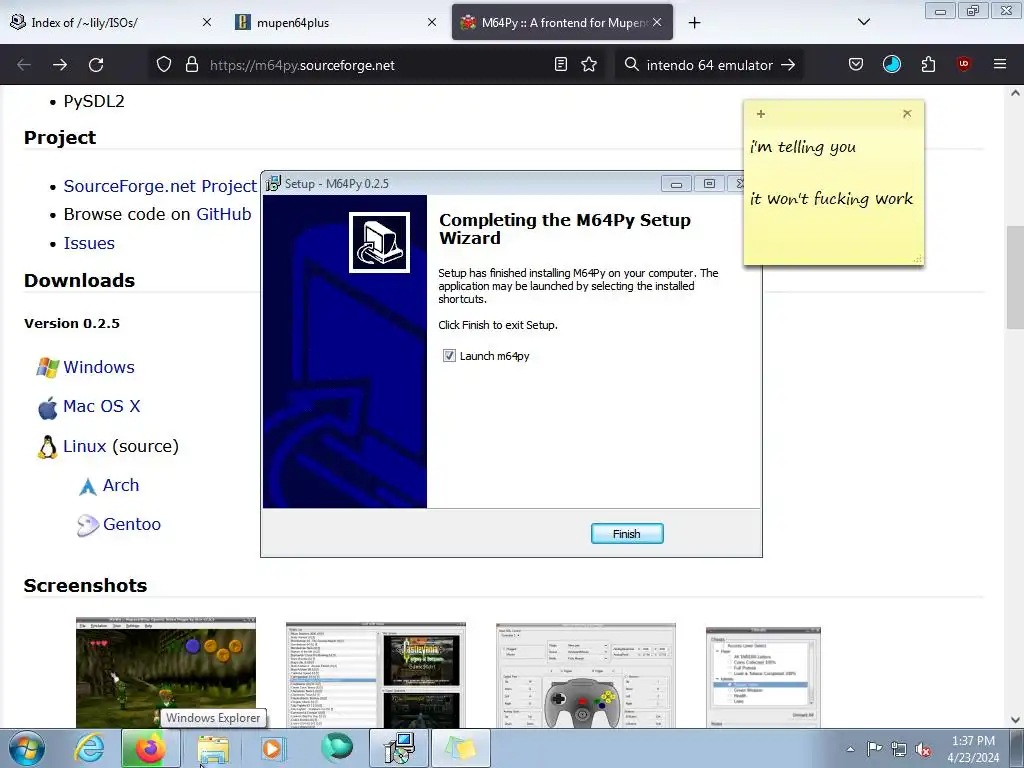Open the Mac OS X download link
The height and width of the screenshot is (768, 1024).
point(101,406)
